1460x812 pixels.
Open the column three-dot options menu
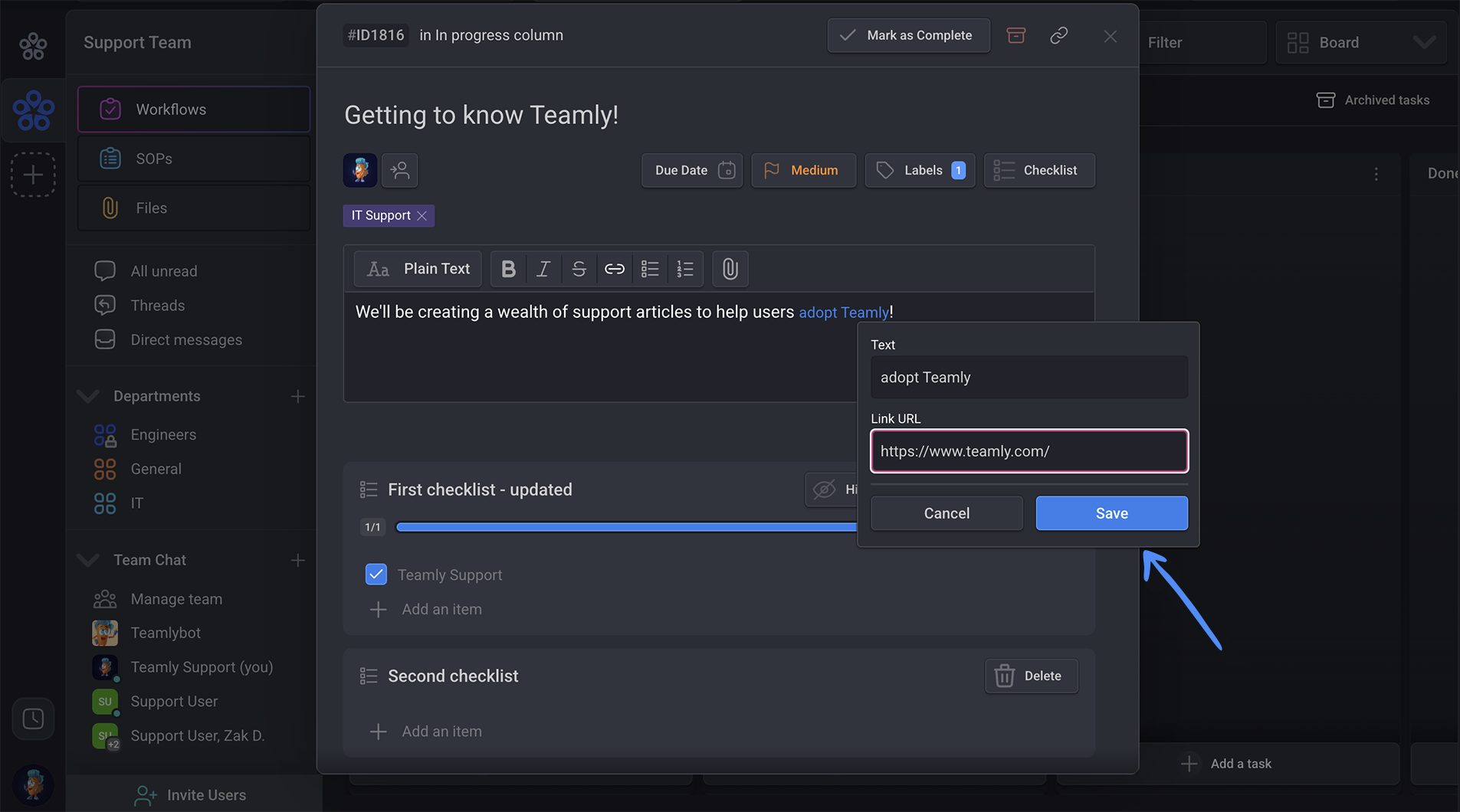click(x=1376, y=175)
